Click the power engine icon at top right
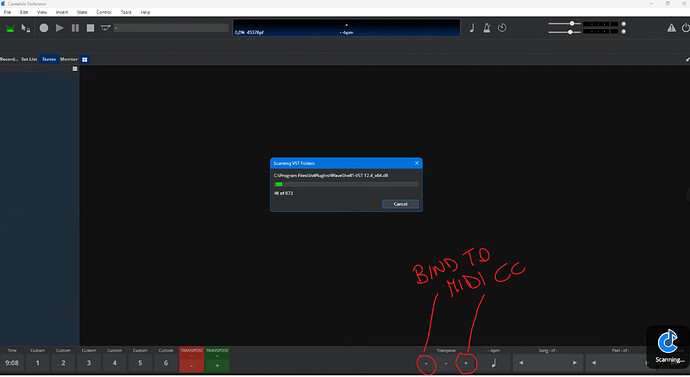 [686, 28]
